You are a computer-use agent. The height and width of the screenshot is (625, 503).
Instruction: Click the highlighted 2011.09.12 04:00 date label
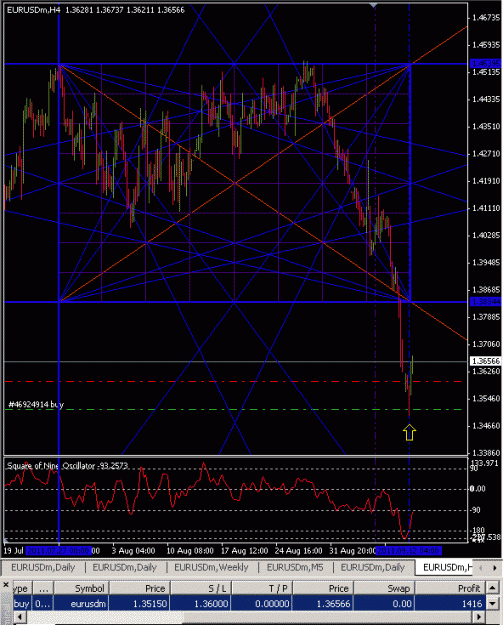408,550
